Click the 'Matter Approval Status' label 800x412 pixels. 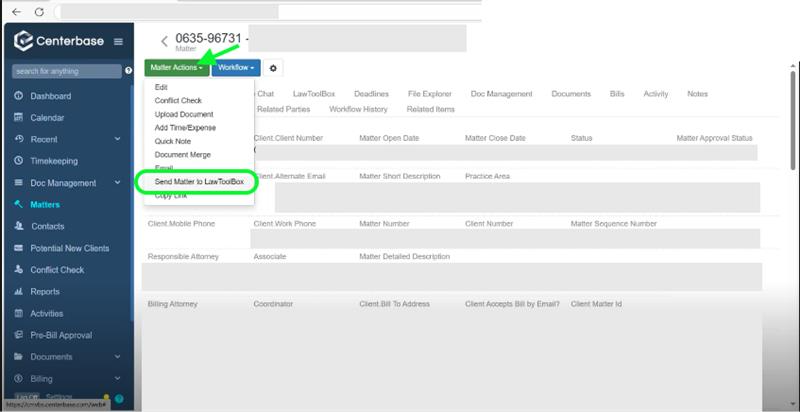point(714,138)
